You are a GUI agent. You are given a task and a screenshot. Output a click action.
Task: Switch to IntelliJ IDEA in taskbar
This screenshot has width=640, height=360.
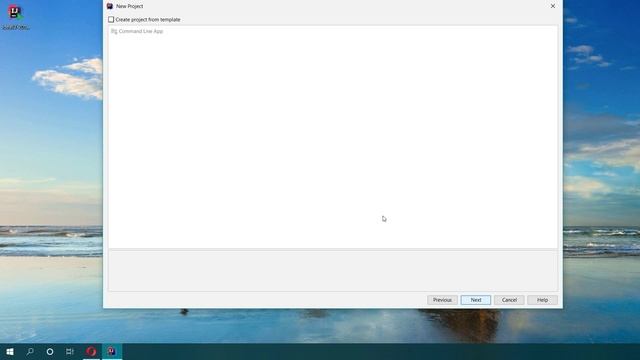(x=111, y=351)
